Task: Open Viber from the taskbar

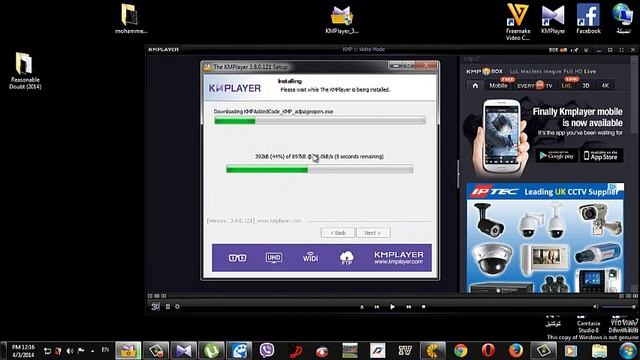Action: pos(267,351)
